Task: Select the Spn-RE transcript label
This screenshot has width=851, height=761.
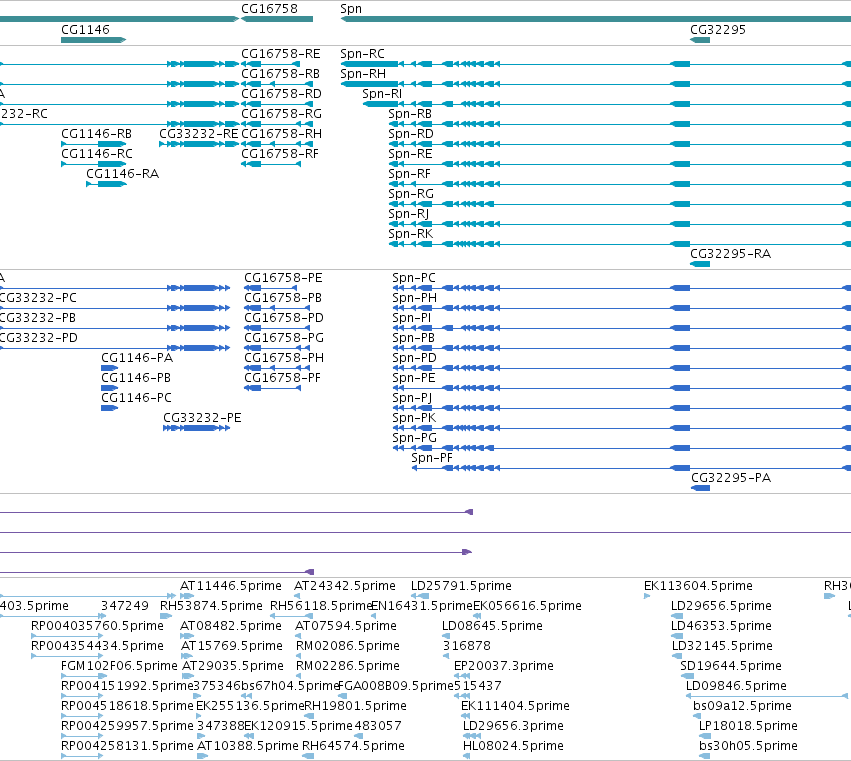Action: coord(410,154)
